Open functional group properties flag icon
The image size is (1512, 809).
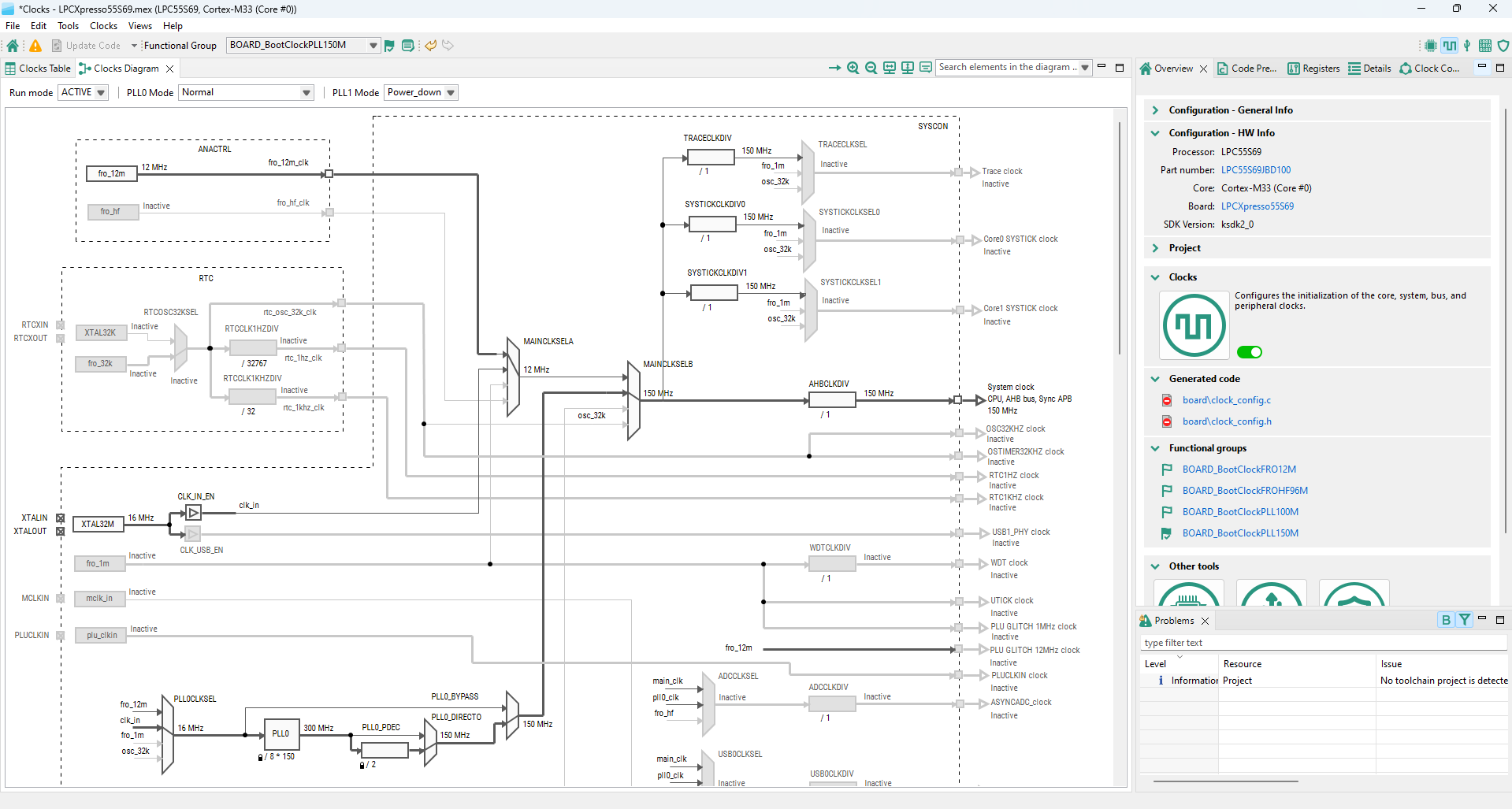tap(389, 46)
